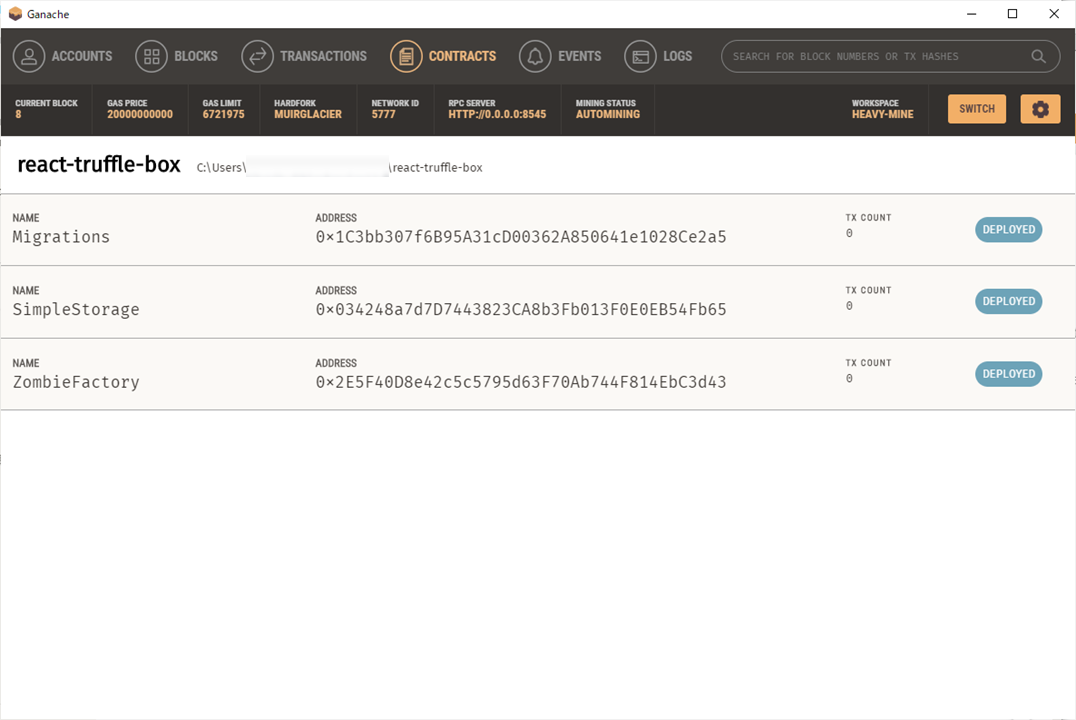Click the project path ending \react-truffle-box

click(x=339, y=167)
